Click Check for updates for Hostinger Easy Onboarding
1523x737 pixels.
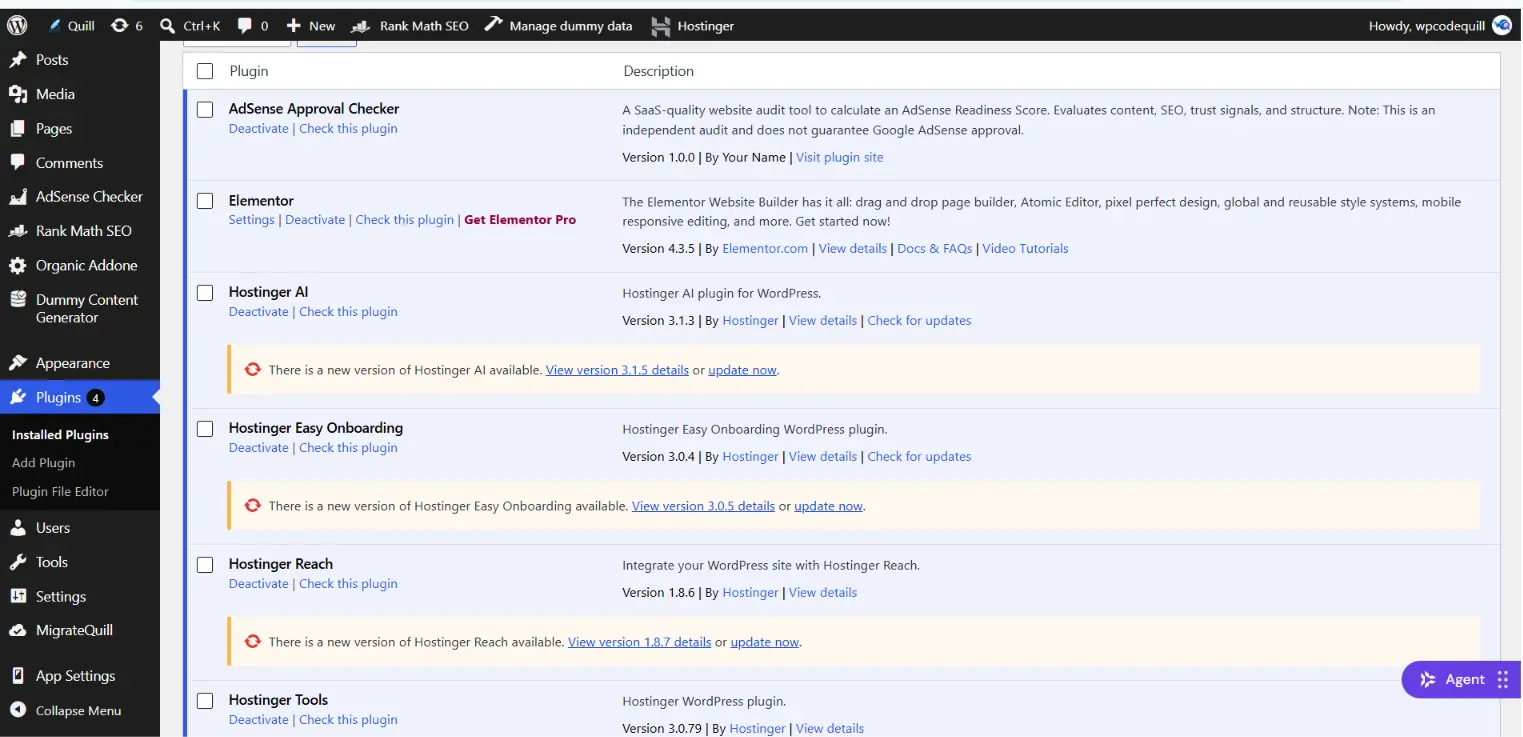919,457
